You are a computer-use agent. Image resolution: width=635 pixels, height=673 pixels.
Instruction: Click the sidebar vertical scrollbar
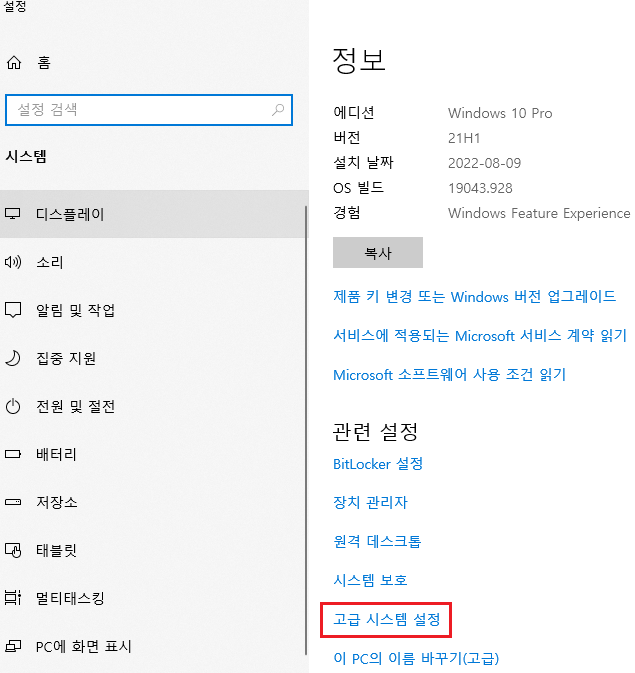pyautogui.click(x=306, y=430)
